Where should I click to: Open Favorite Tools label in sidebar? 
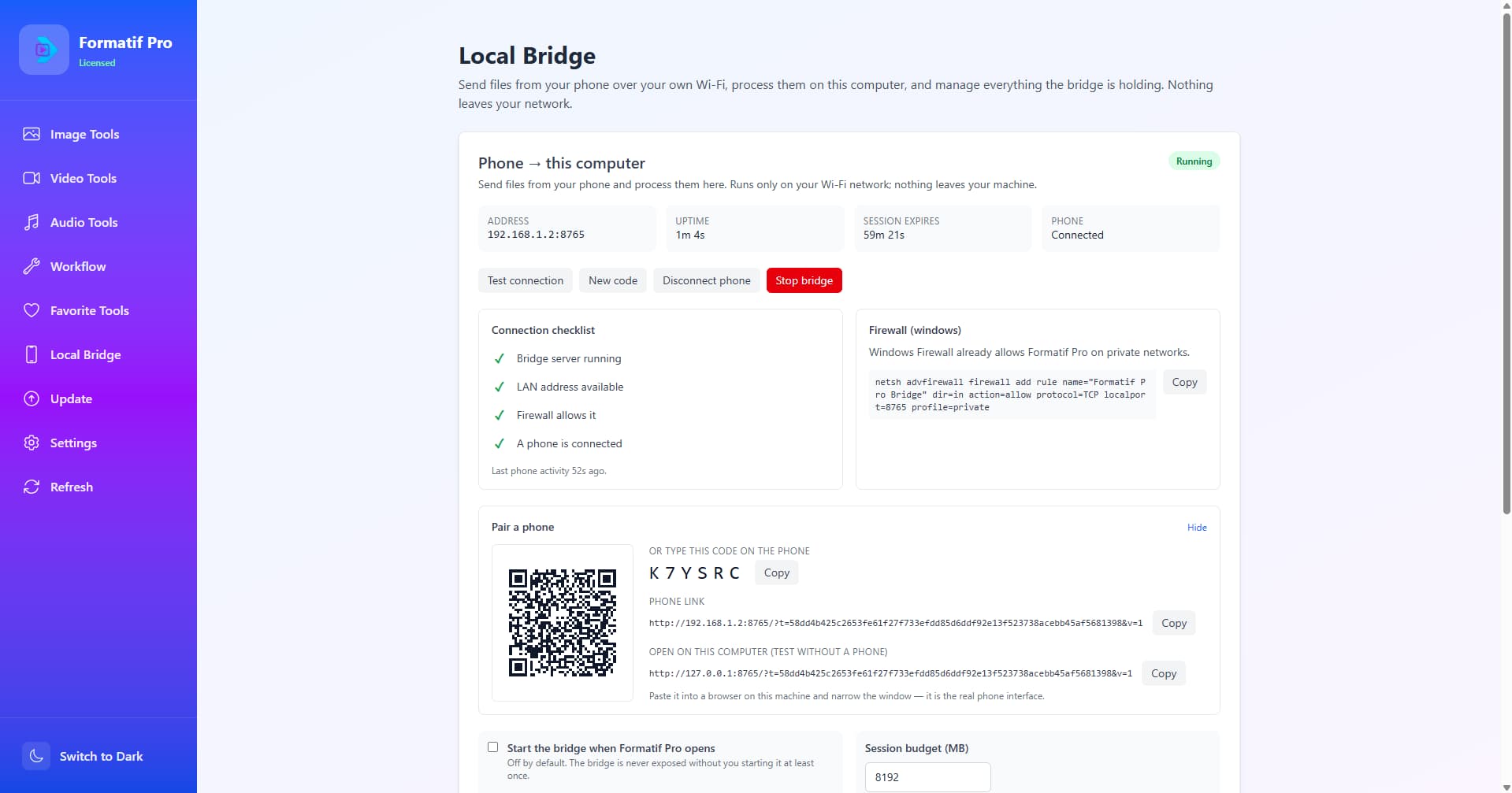[90, 310]
